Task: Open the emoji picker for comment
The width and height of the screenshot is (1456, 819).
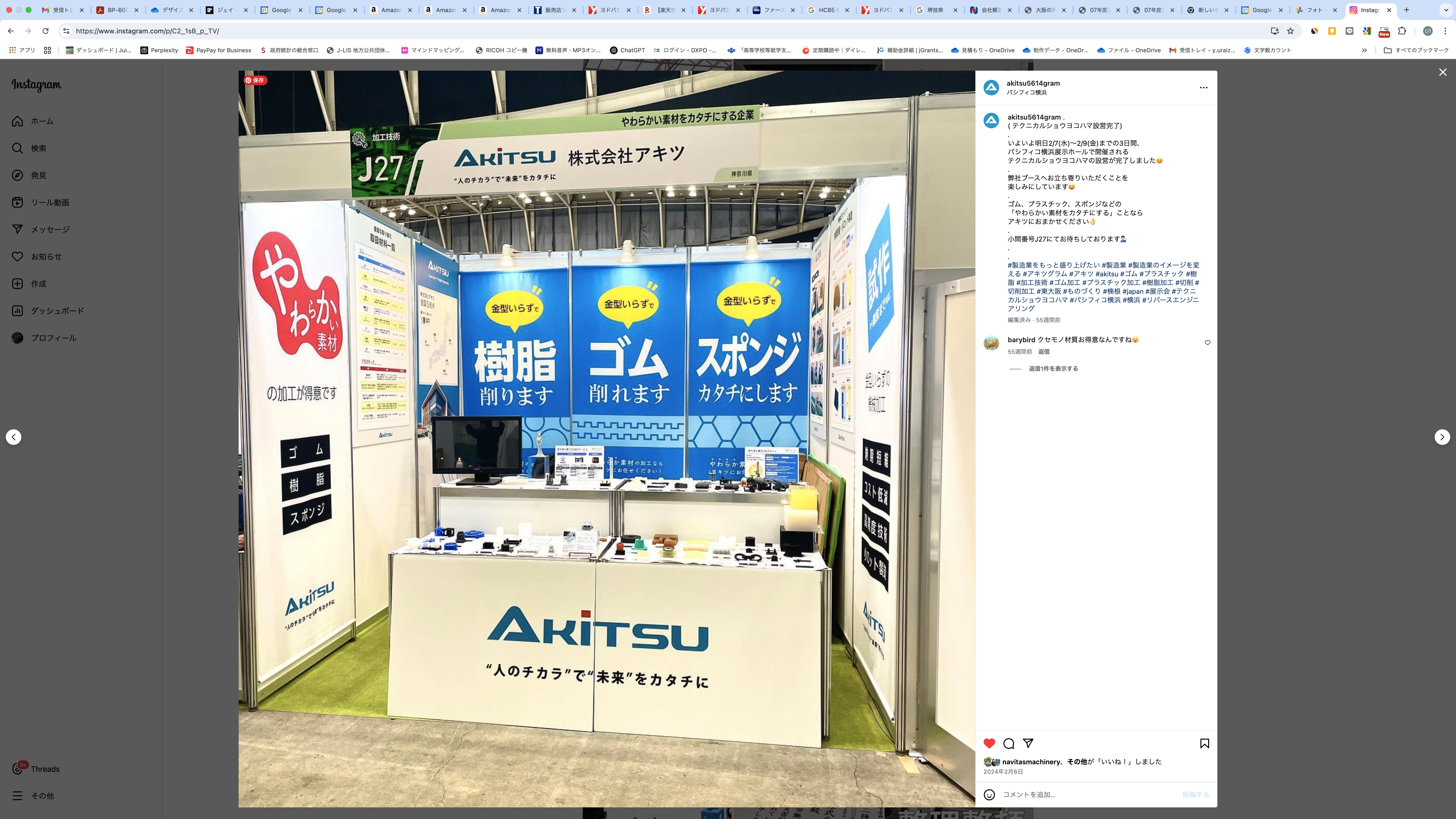Action: click(989, 795)
